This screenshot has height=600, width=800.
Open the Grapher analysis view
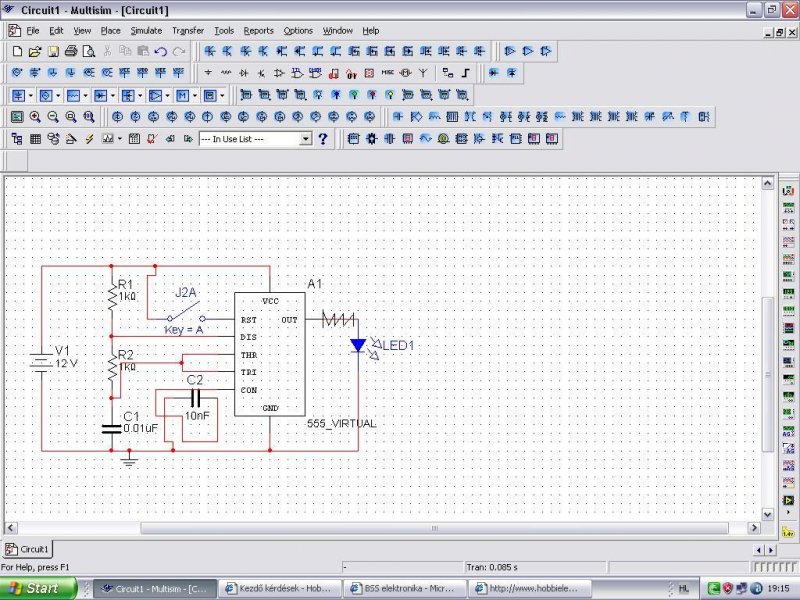[108, 139]
